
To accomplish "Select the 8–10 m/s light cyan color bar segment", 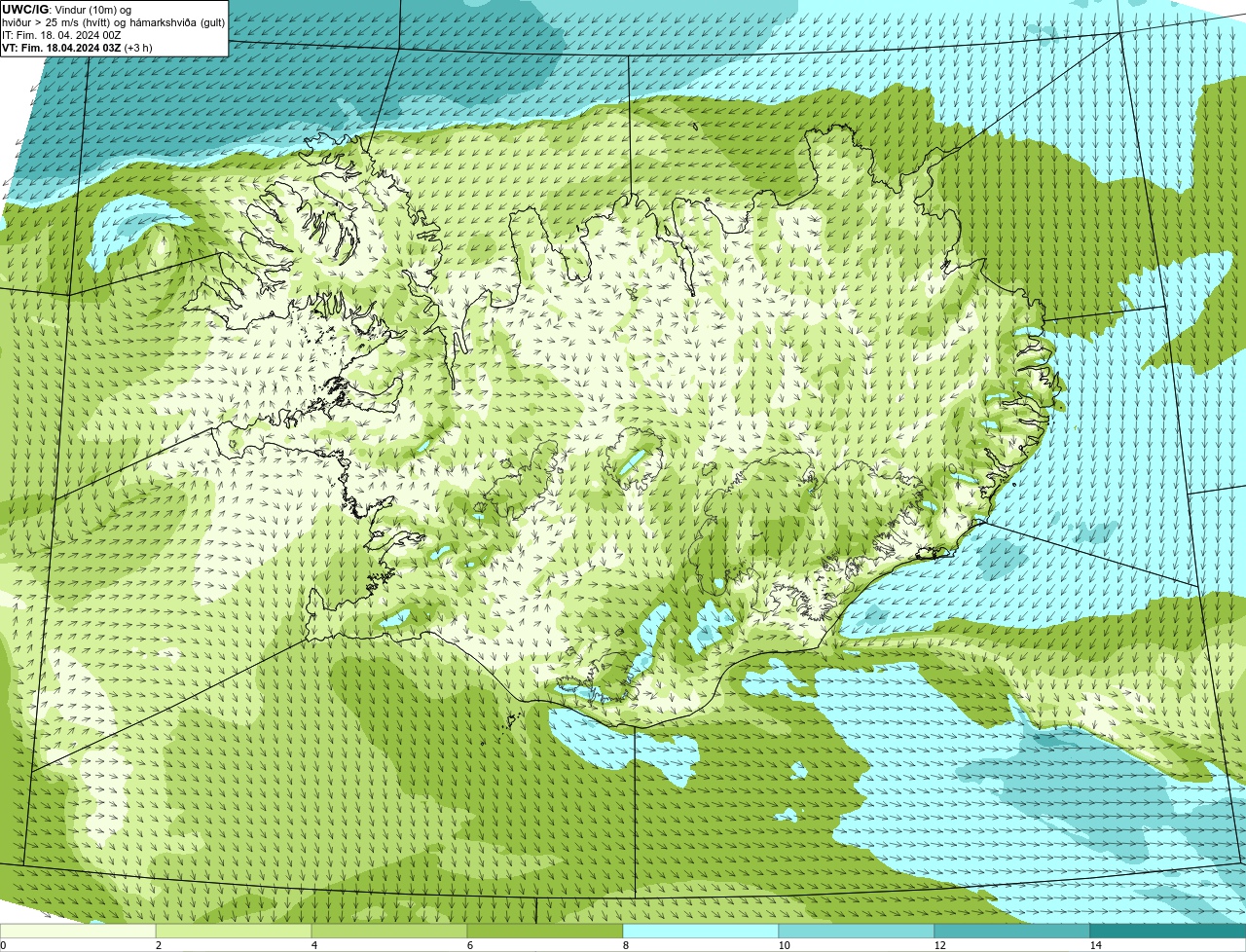I will click(701, 931).
